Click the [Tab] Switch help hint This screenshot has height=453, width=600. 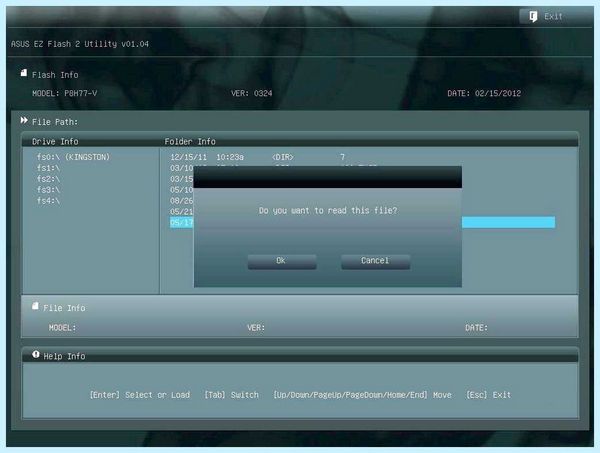click(232, 395)
